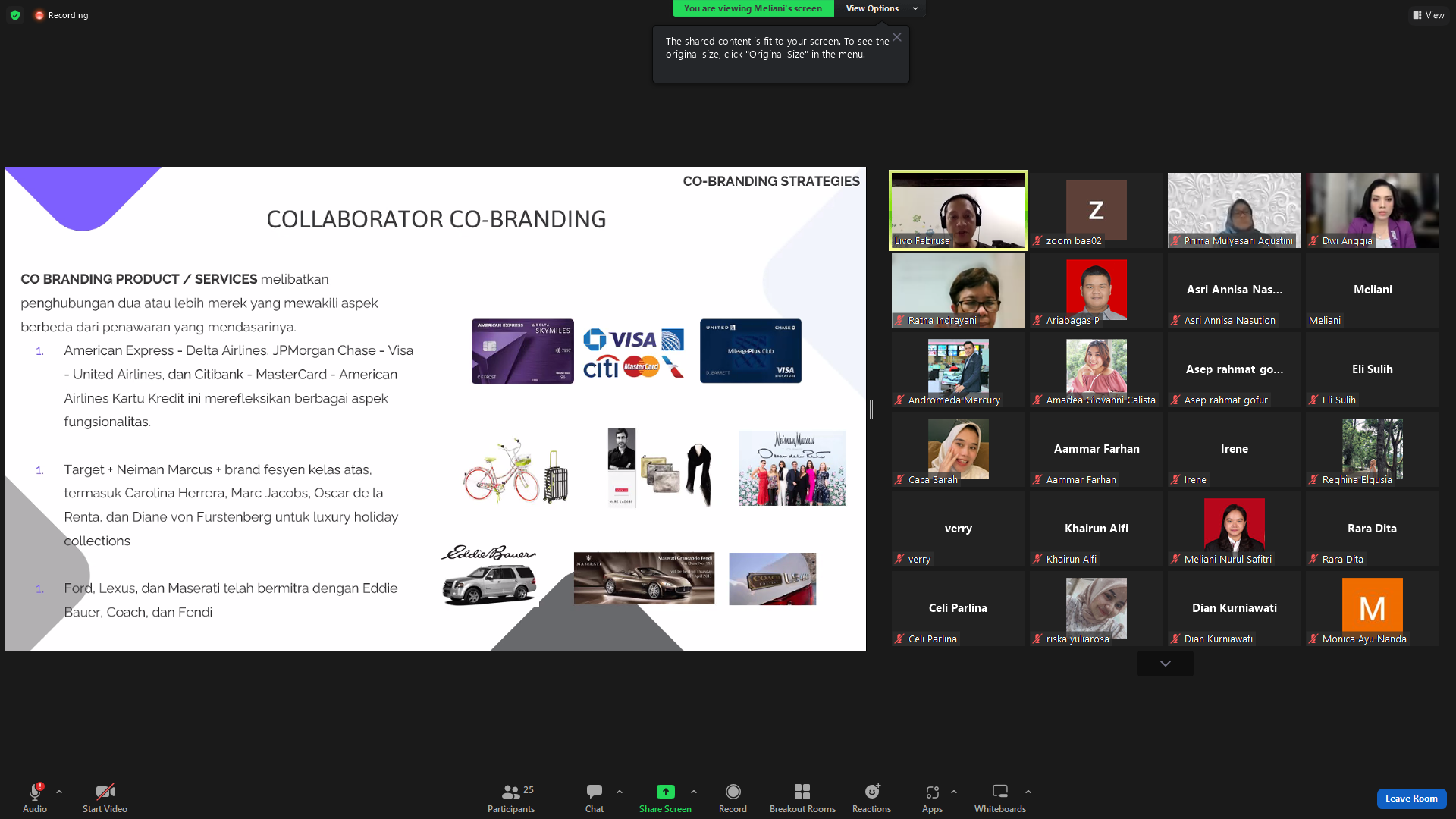Select Aammar Farhan's participant tile

(1097, 449)
